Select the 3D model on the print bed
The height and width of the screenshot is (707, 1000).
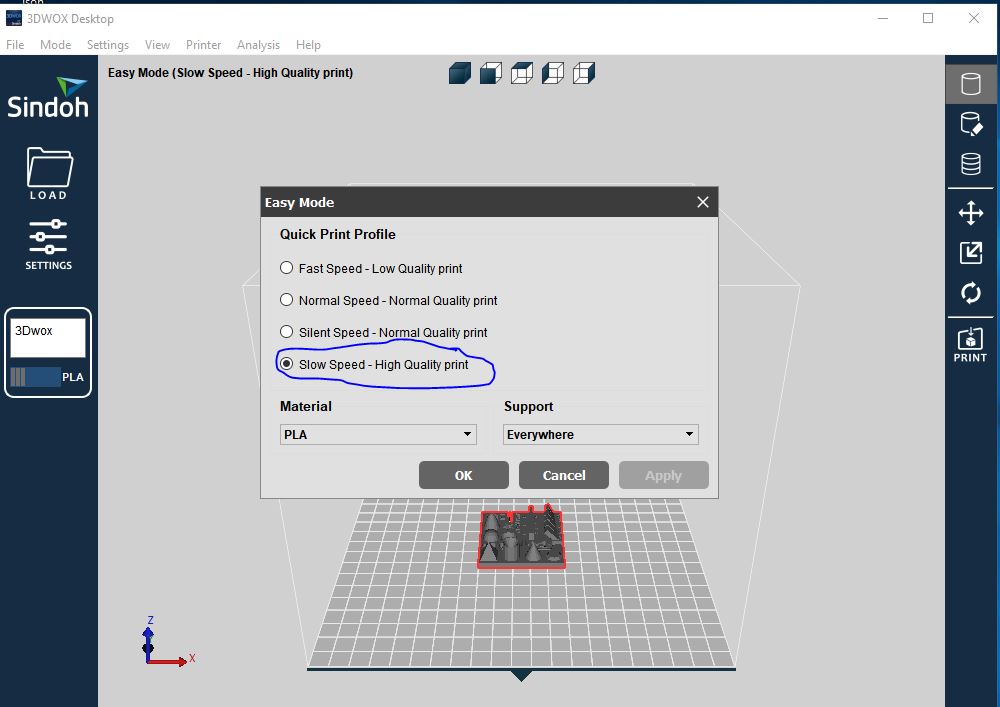click(521, 537)
